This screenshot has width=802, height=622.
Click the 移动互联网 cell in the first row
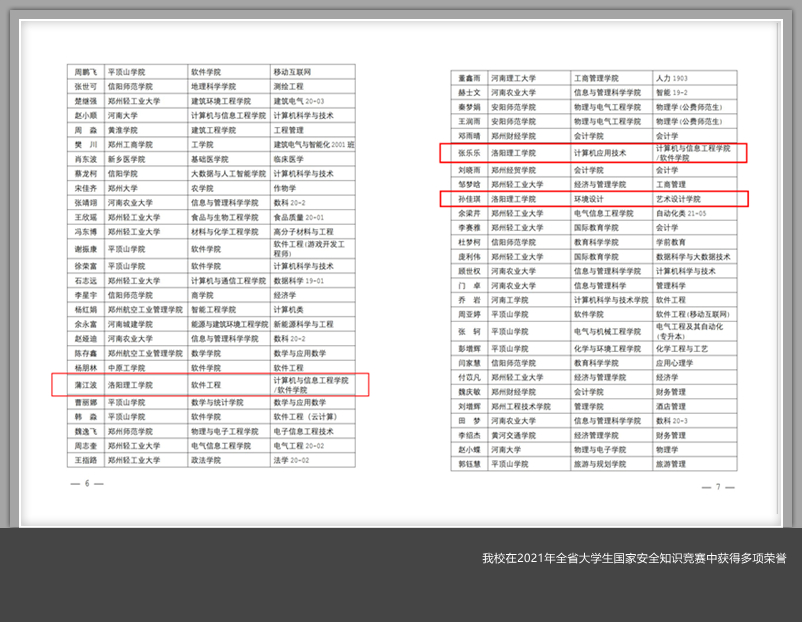292,73
